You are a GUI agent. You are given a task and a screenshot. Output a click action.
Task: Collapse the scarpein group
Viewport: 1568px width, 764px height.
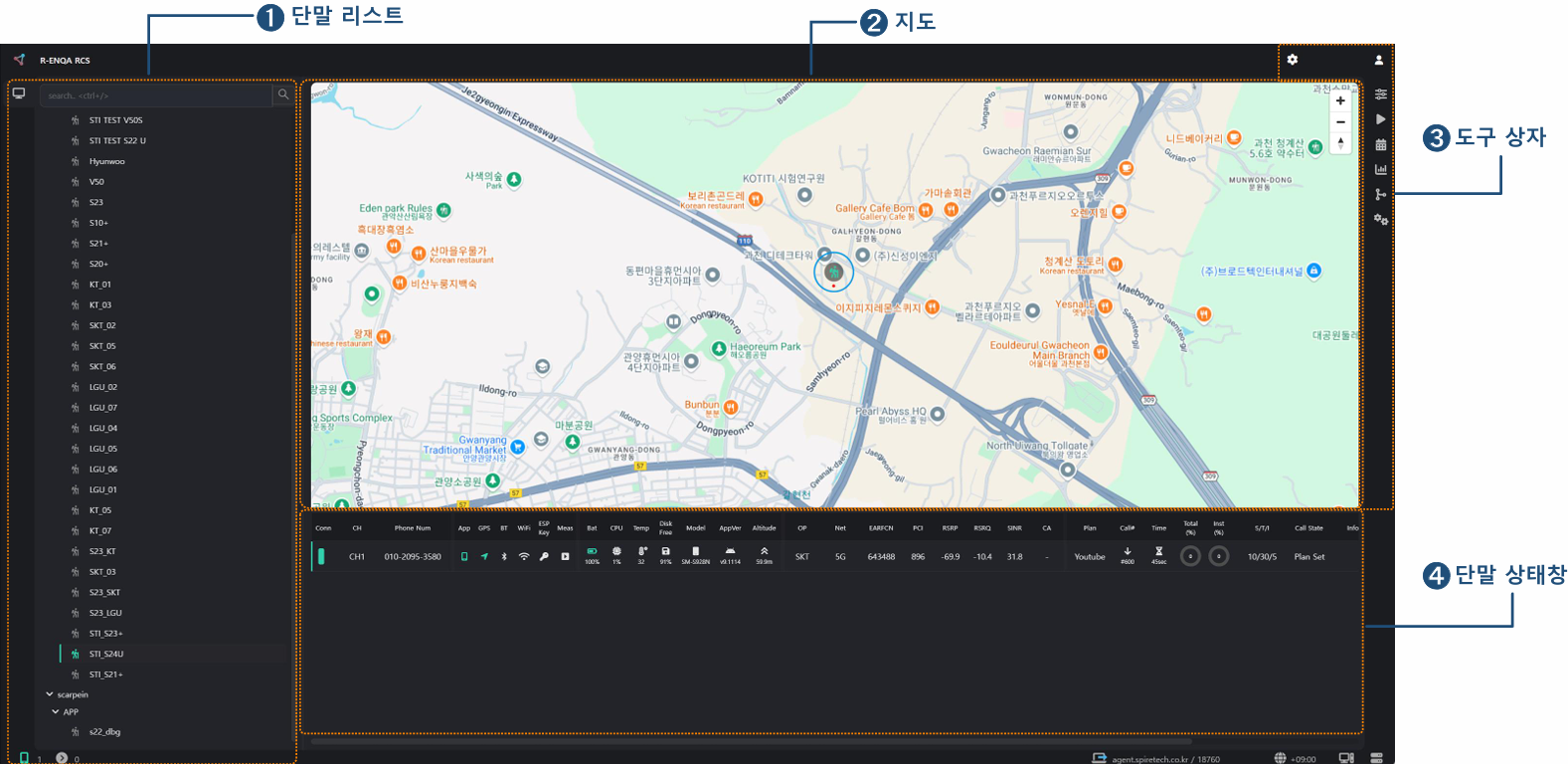50,694
